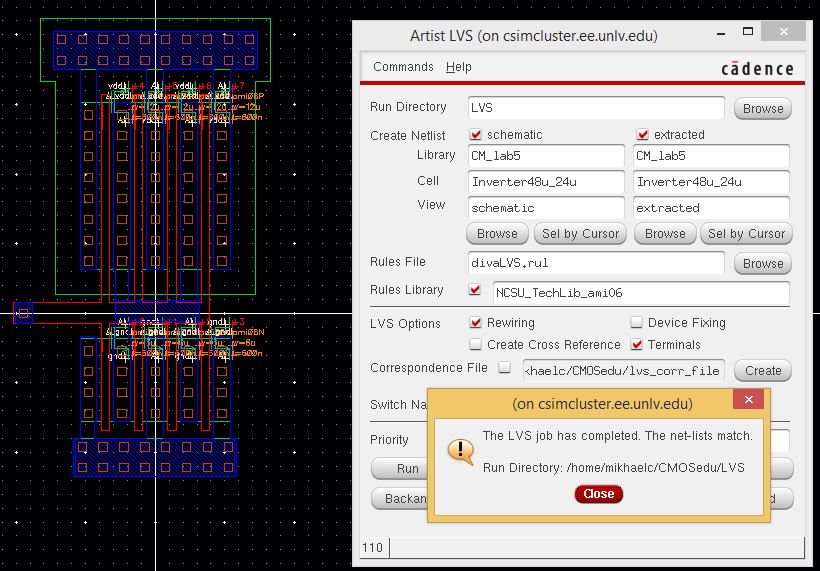
Task: Disable the Rewiring option
Action: pos(476,323)
